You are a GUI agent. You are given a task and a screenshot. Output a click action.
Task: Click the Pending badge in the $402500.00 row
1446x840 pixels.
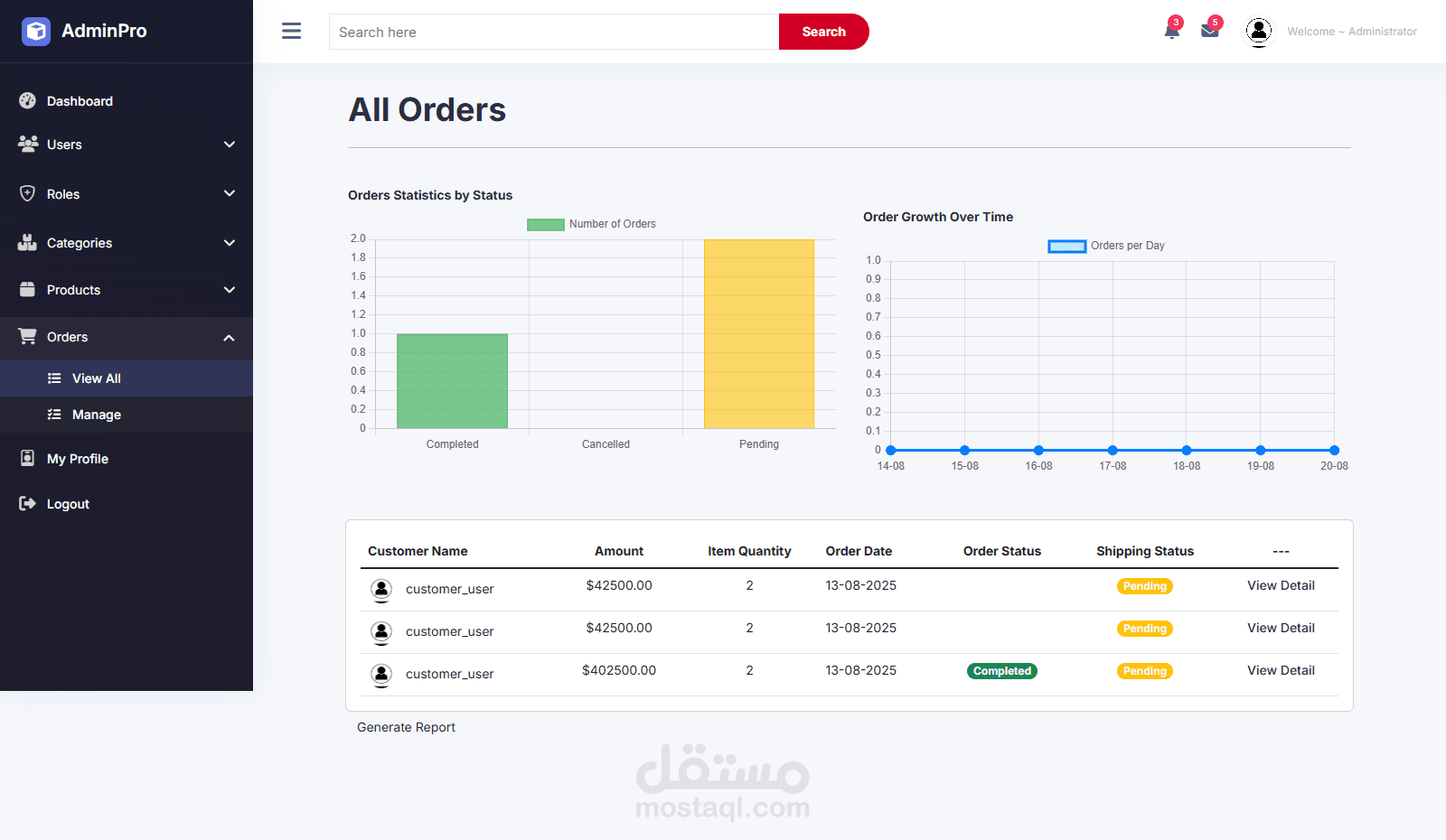point(1145,671)
